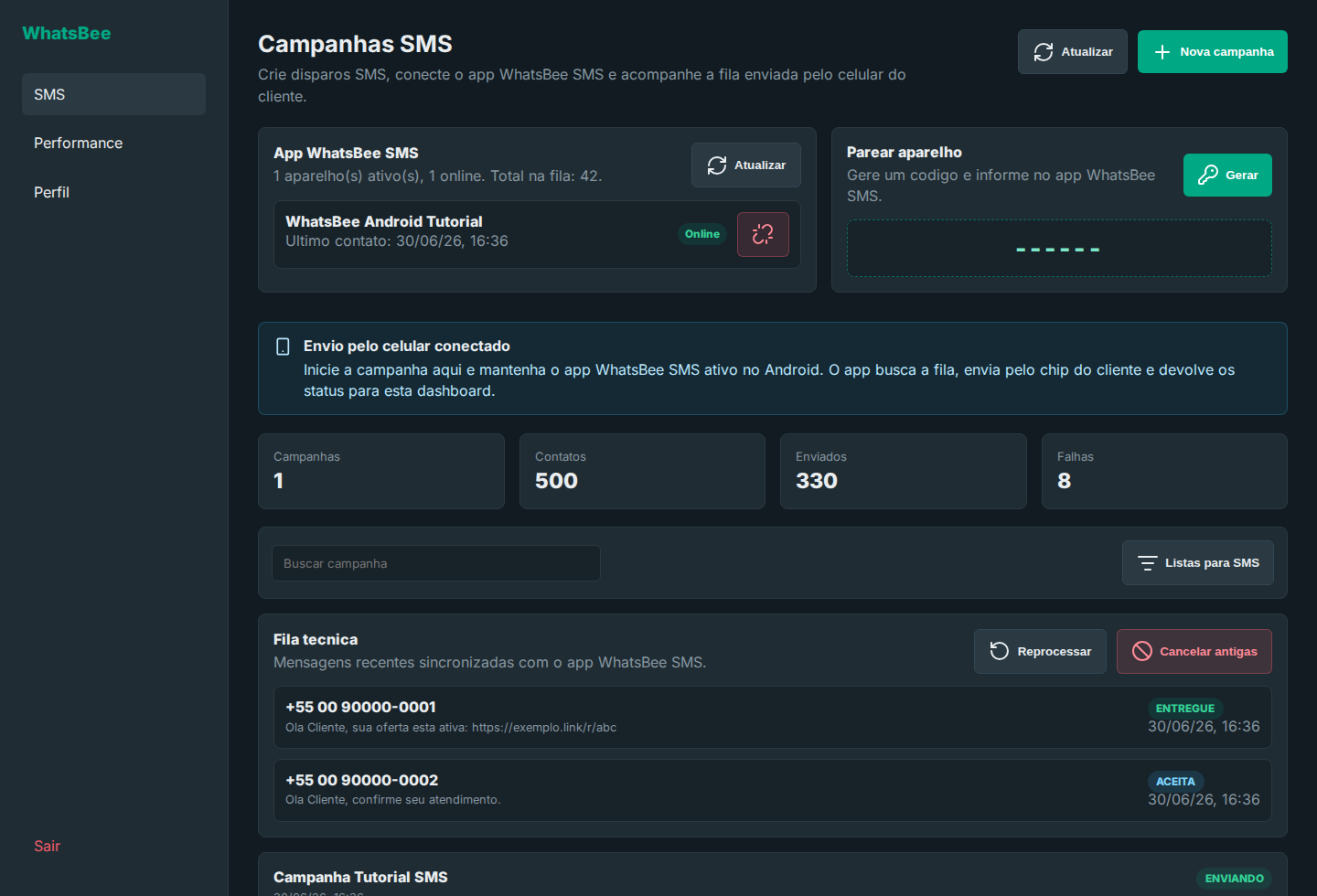
Task: Click the Online status badge
Action: pyautogui.click(x=702, y=234)
